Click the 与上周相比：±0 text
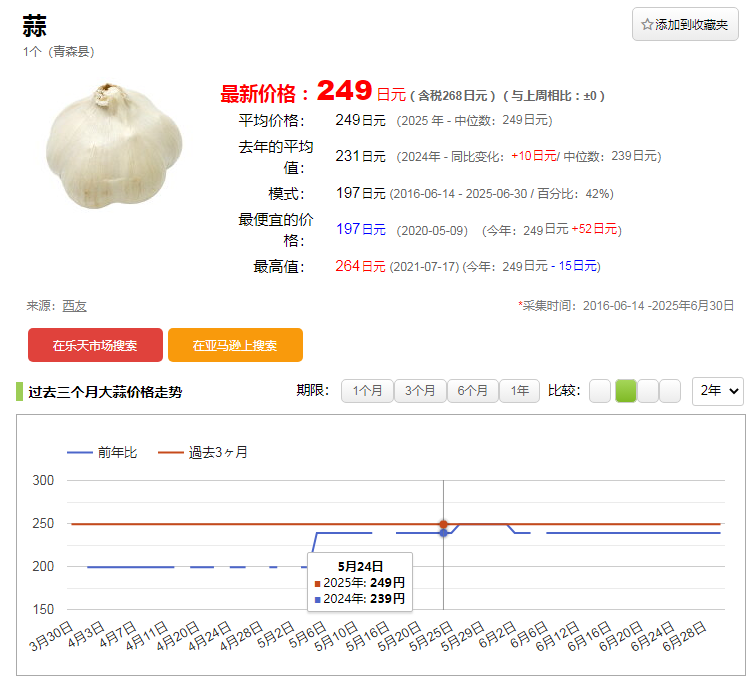The width and height of the screenshot is (746, 678). 554,96
